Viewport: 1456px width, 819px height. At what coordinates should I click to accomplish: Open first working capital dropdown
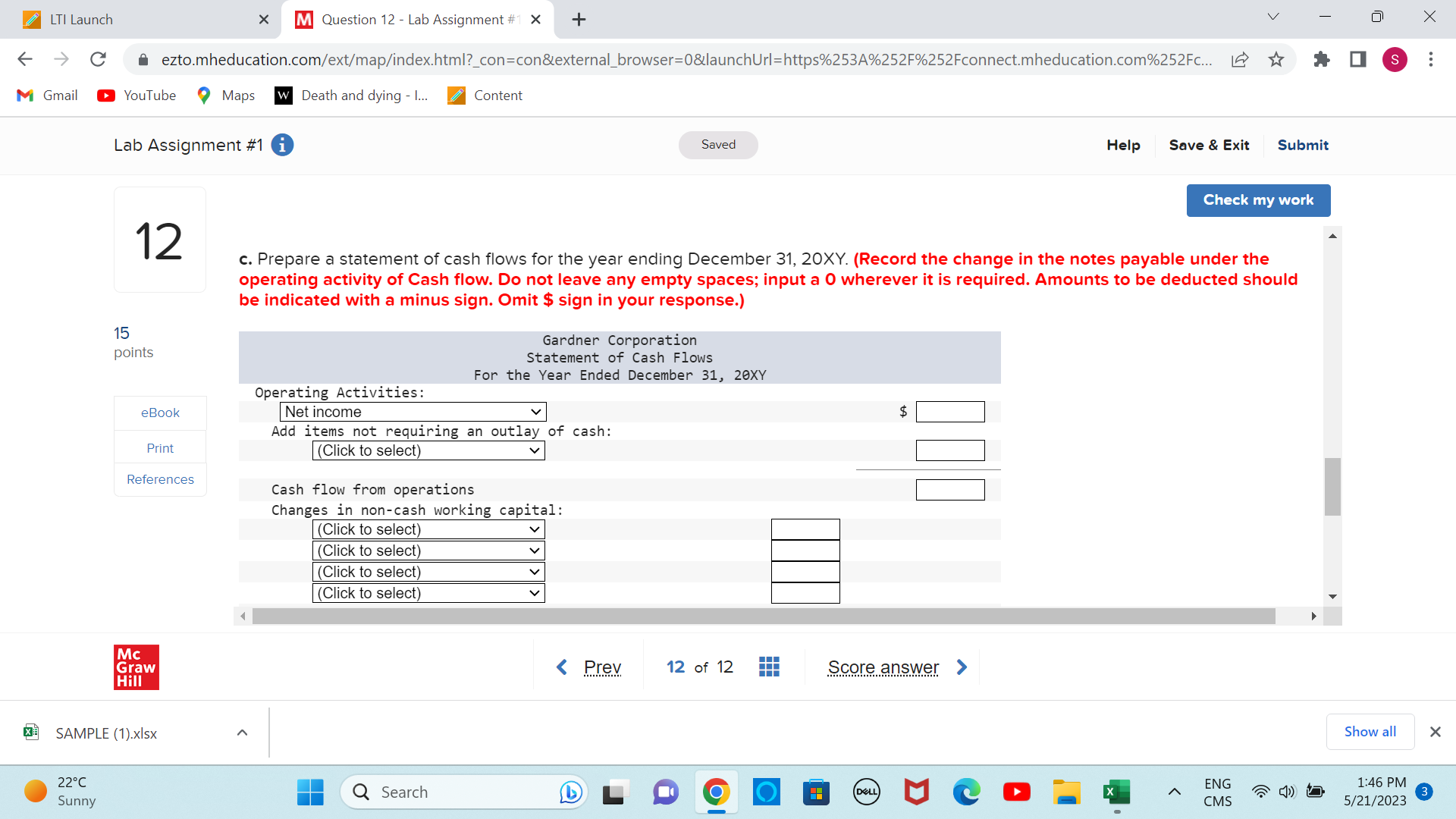click(x=428, y=529)
